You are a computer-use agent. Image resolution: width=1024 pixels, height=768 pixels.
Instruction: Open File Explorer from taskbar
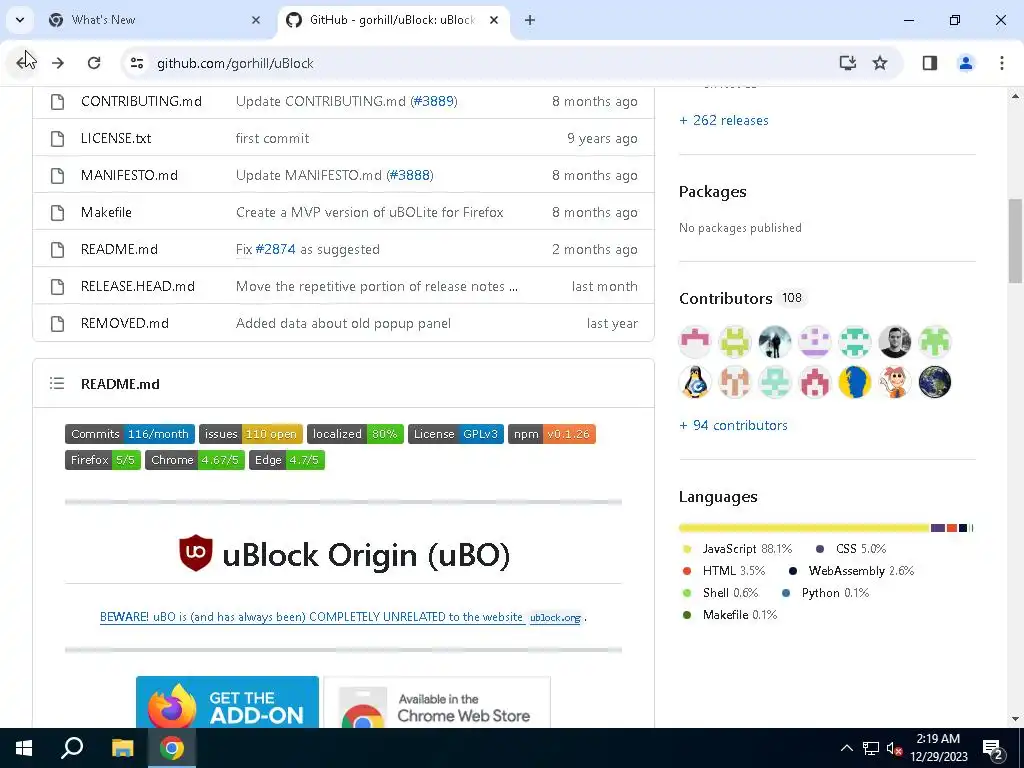click(x=122, y=748)
